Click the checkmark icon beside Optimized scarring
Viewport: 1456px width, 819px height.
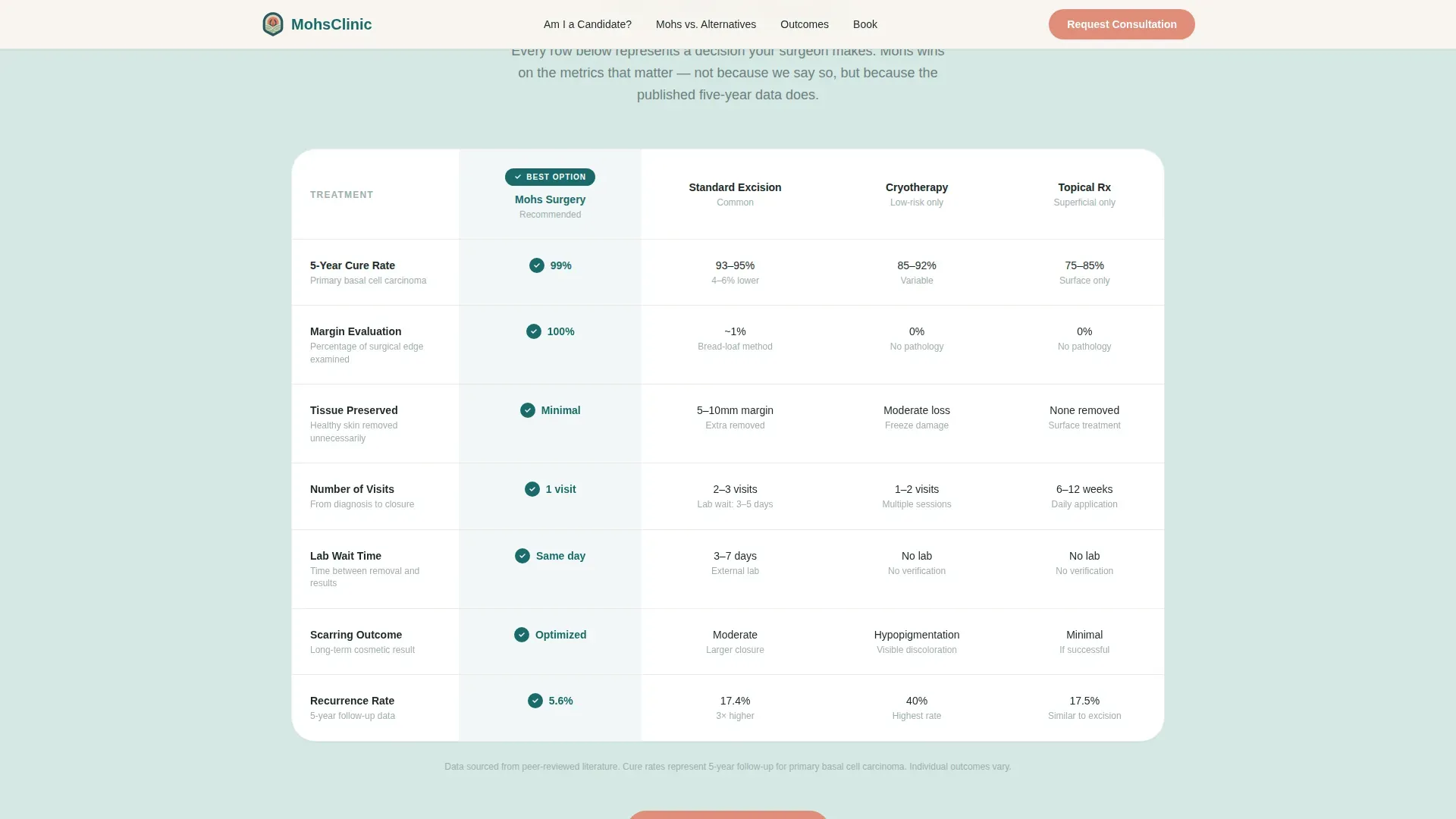coord(522,635)
